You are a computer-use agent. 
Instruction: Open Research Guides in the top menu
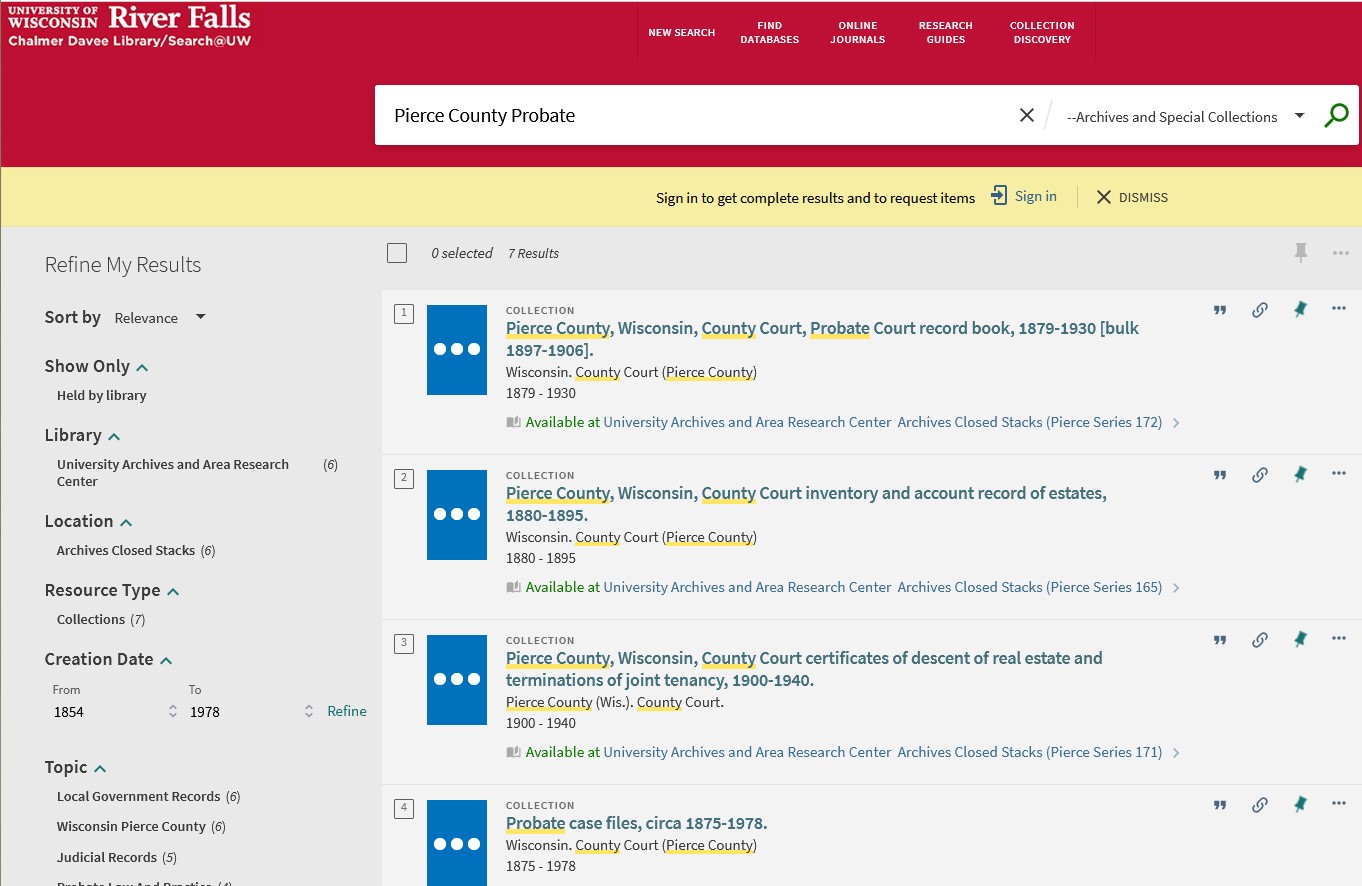(x=945, y=33)
